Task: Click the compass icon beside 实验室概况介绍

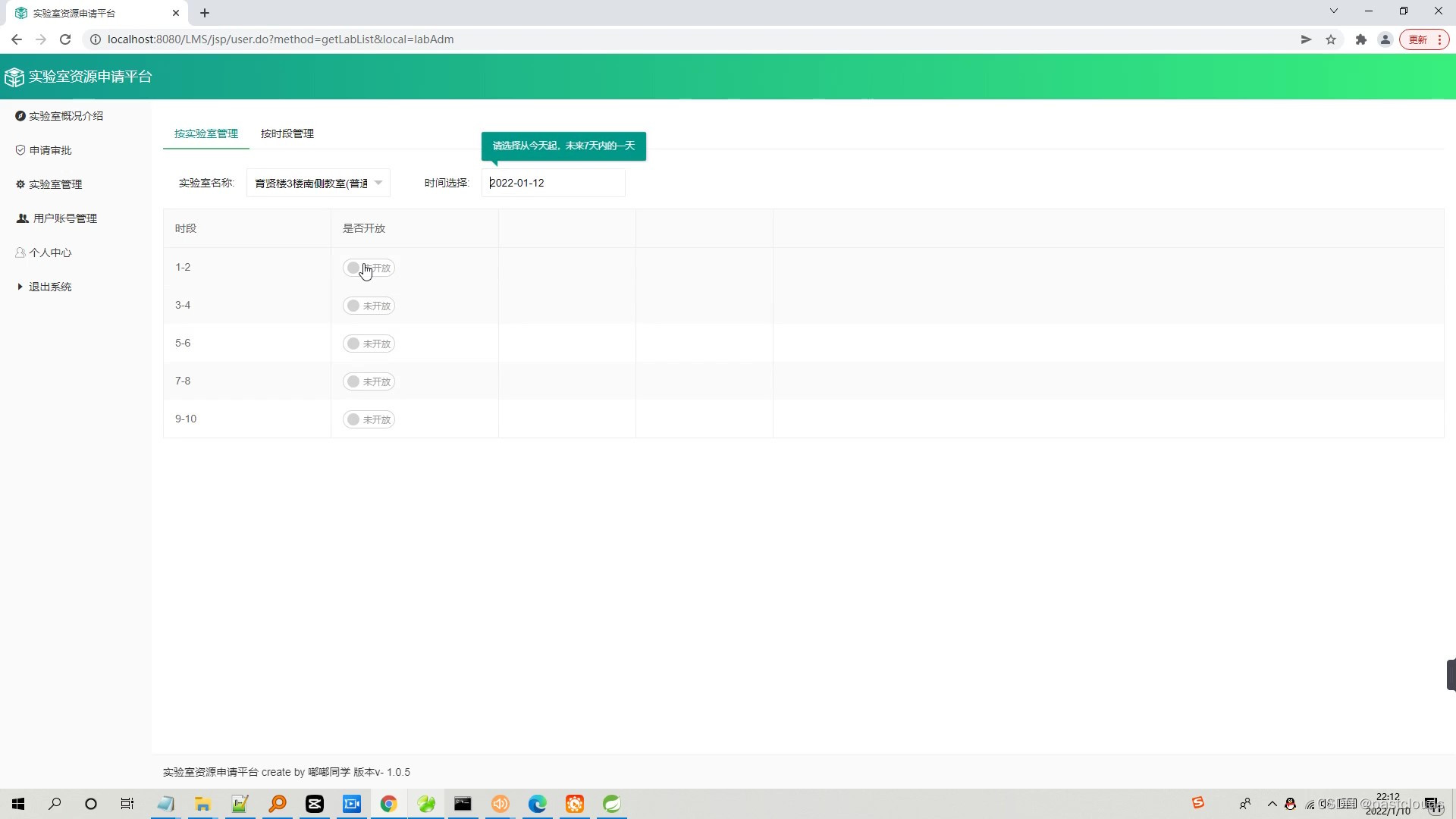Action: [20, 116]
